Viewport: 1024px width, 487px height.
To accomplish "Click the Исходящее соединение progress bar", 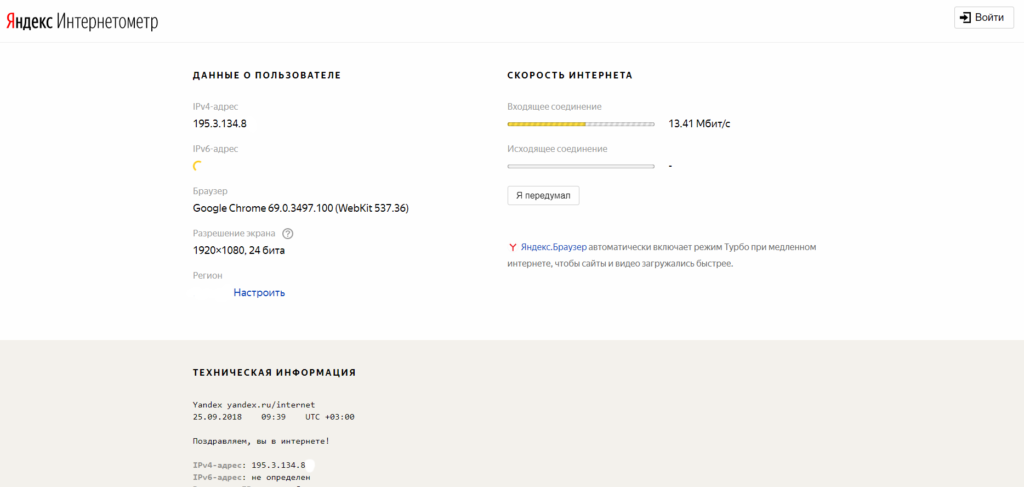I will (x=581, y=166).
